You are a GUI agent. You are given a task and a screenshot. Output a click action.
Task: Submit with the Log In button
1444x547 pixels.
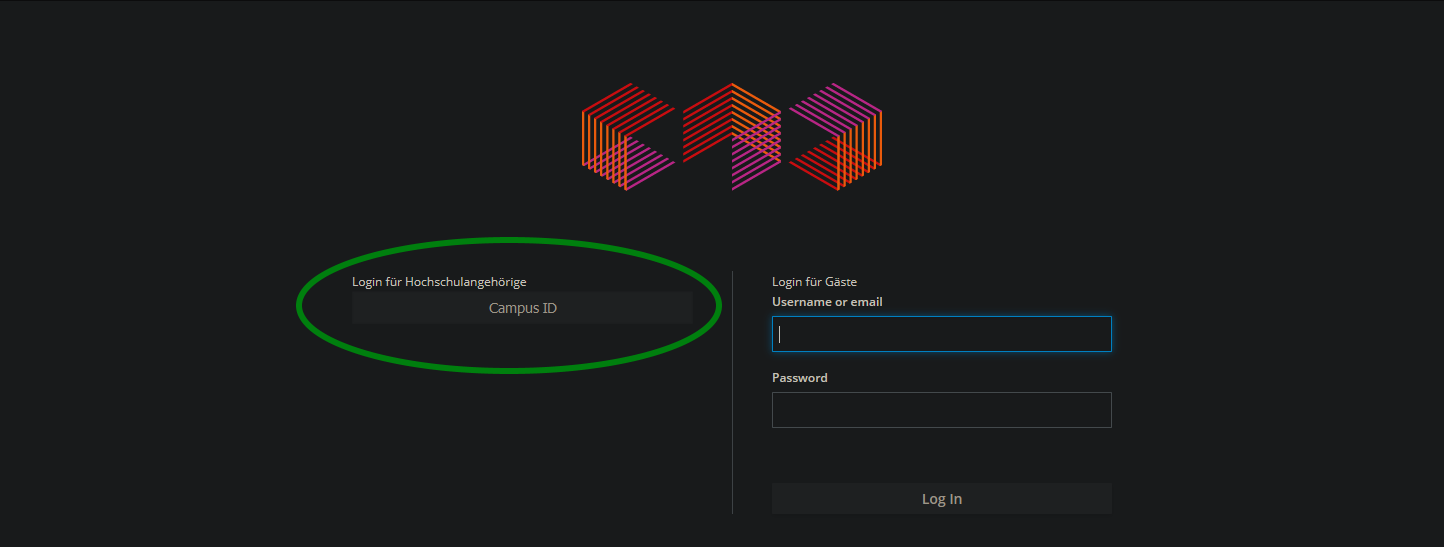[x=941, y=499]
